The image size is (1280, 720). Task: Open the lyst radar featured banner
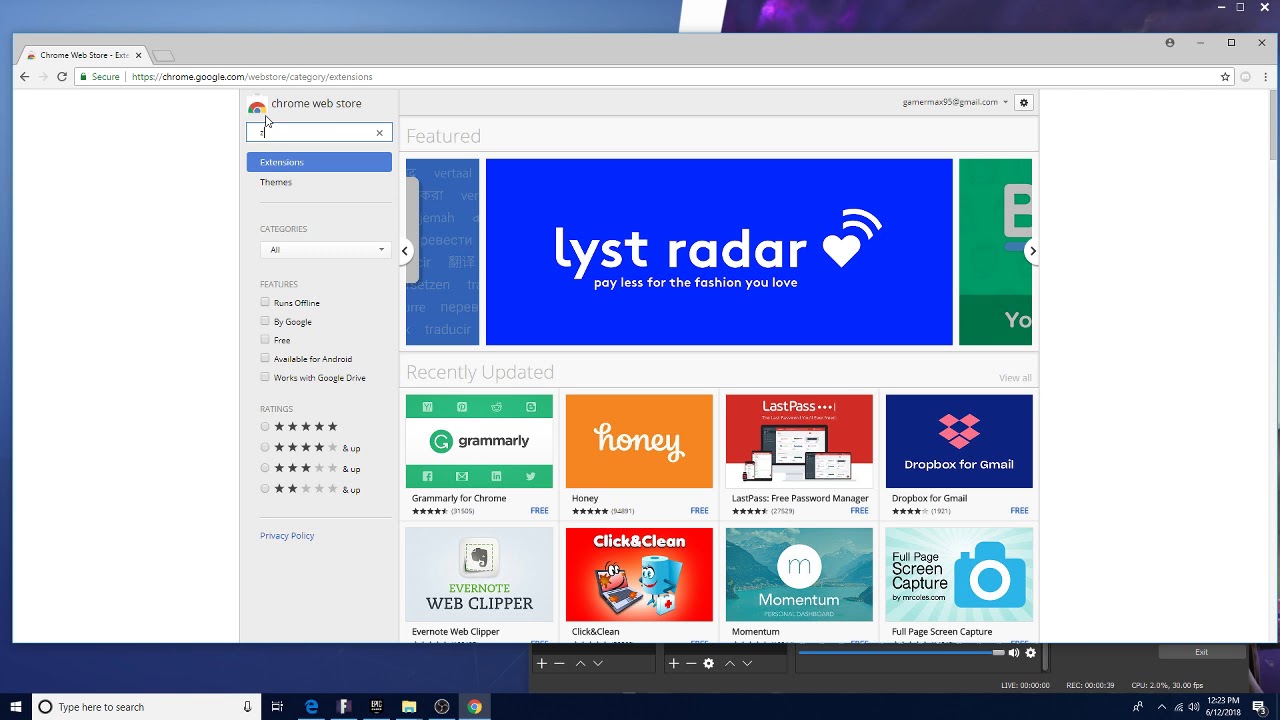click(x=719, y=252)
